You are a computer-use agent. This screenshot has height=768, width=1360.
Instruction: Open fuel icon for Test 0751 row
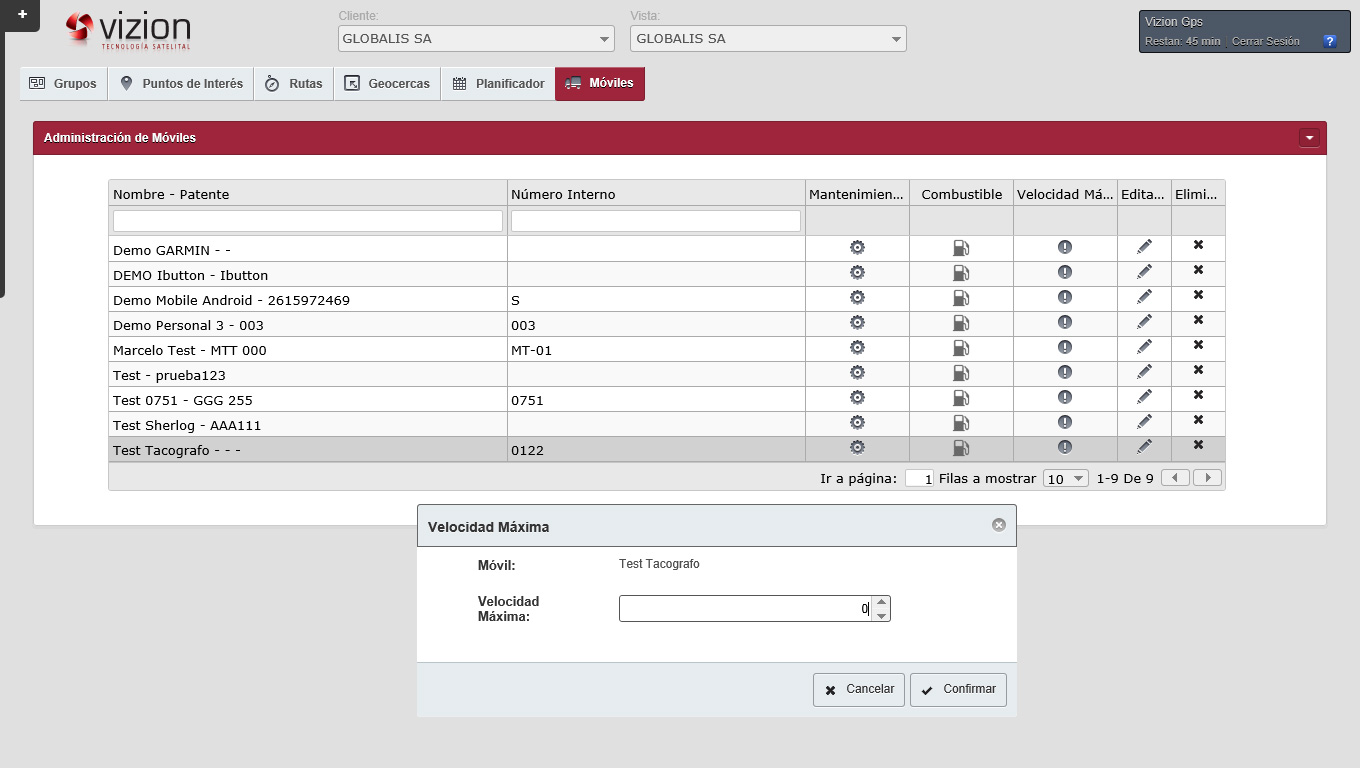click(x=961, y=397)
